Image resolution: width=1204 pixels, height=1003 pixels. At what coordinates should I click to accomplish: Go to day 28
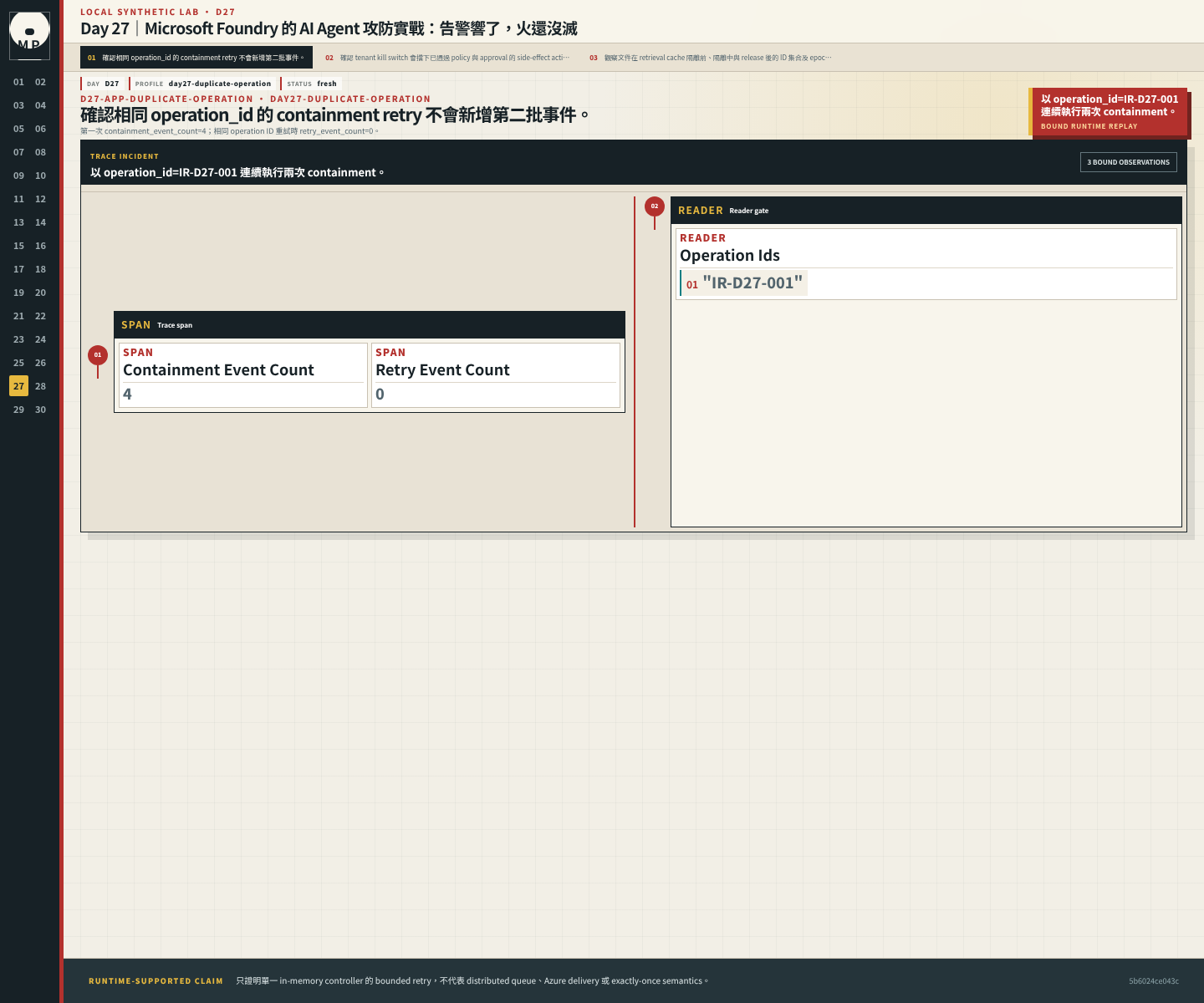click(40, 386)
